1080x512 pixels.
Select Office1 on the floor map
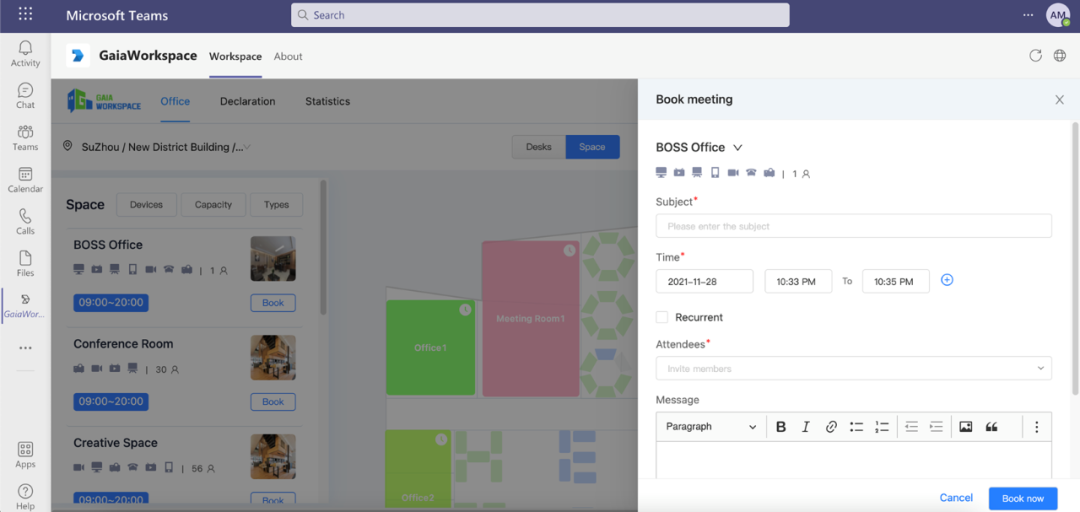[430, 348]
